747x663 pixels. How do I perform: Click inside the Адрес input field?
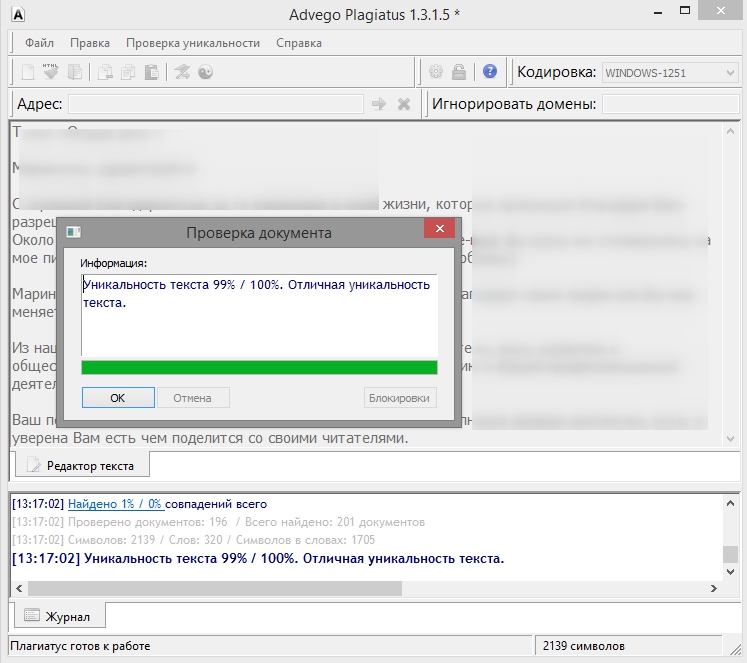coord(216,104)
